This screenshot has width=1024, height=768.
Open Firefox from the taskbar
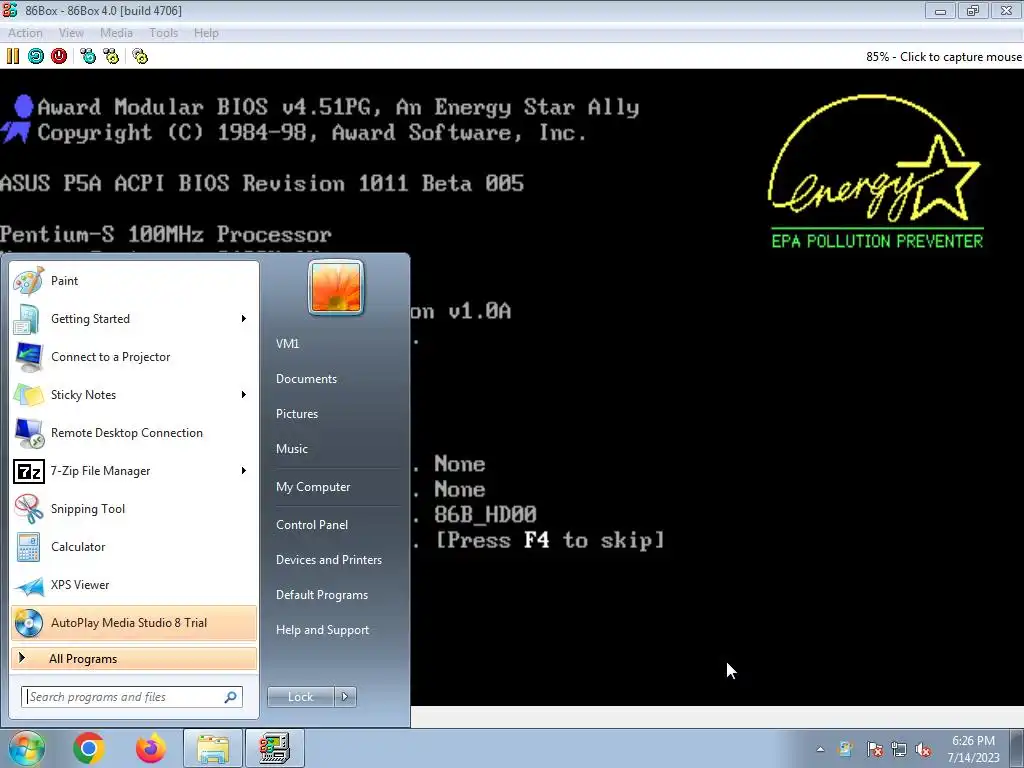tap(151, 748)
